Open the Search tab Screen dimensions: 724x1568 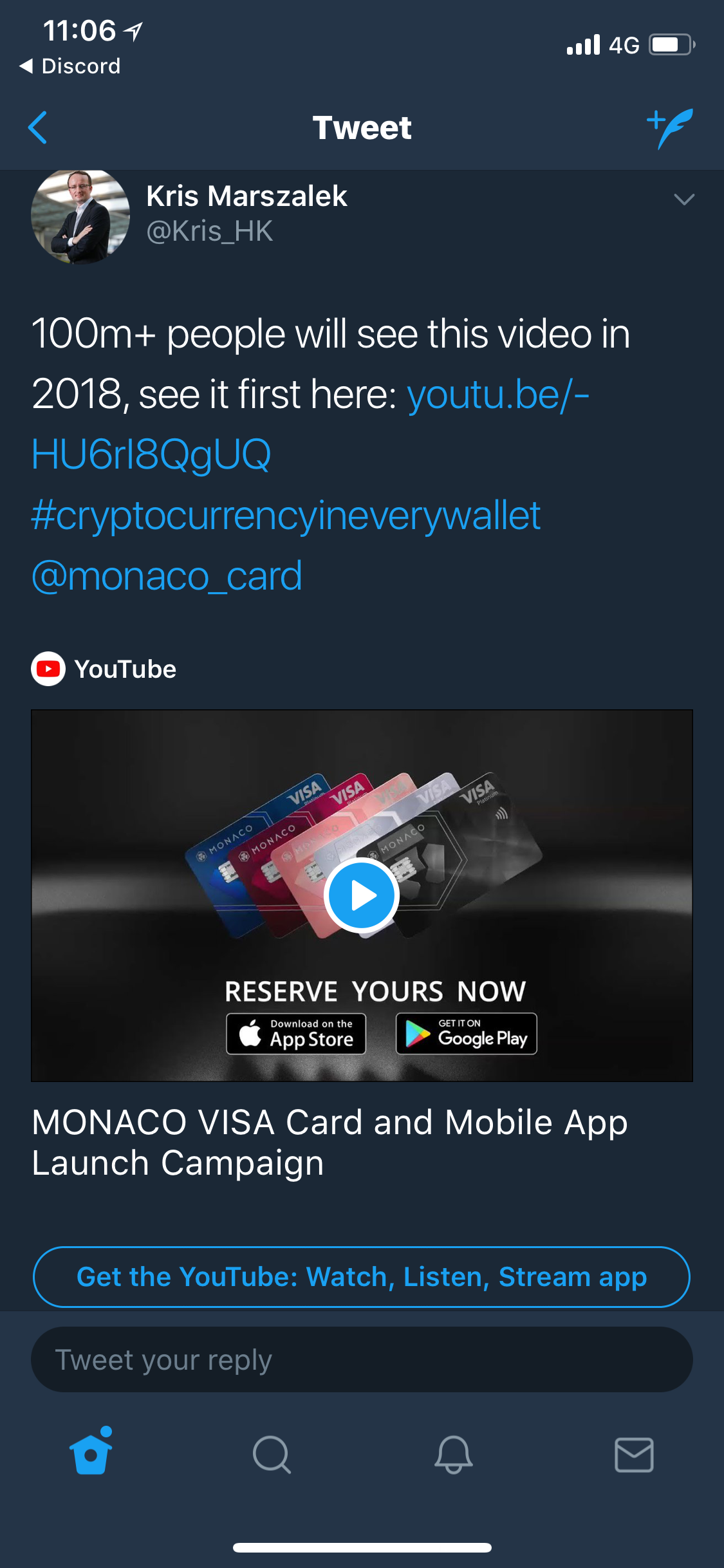pyautogui.click(x=272, y=1454)
